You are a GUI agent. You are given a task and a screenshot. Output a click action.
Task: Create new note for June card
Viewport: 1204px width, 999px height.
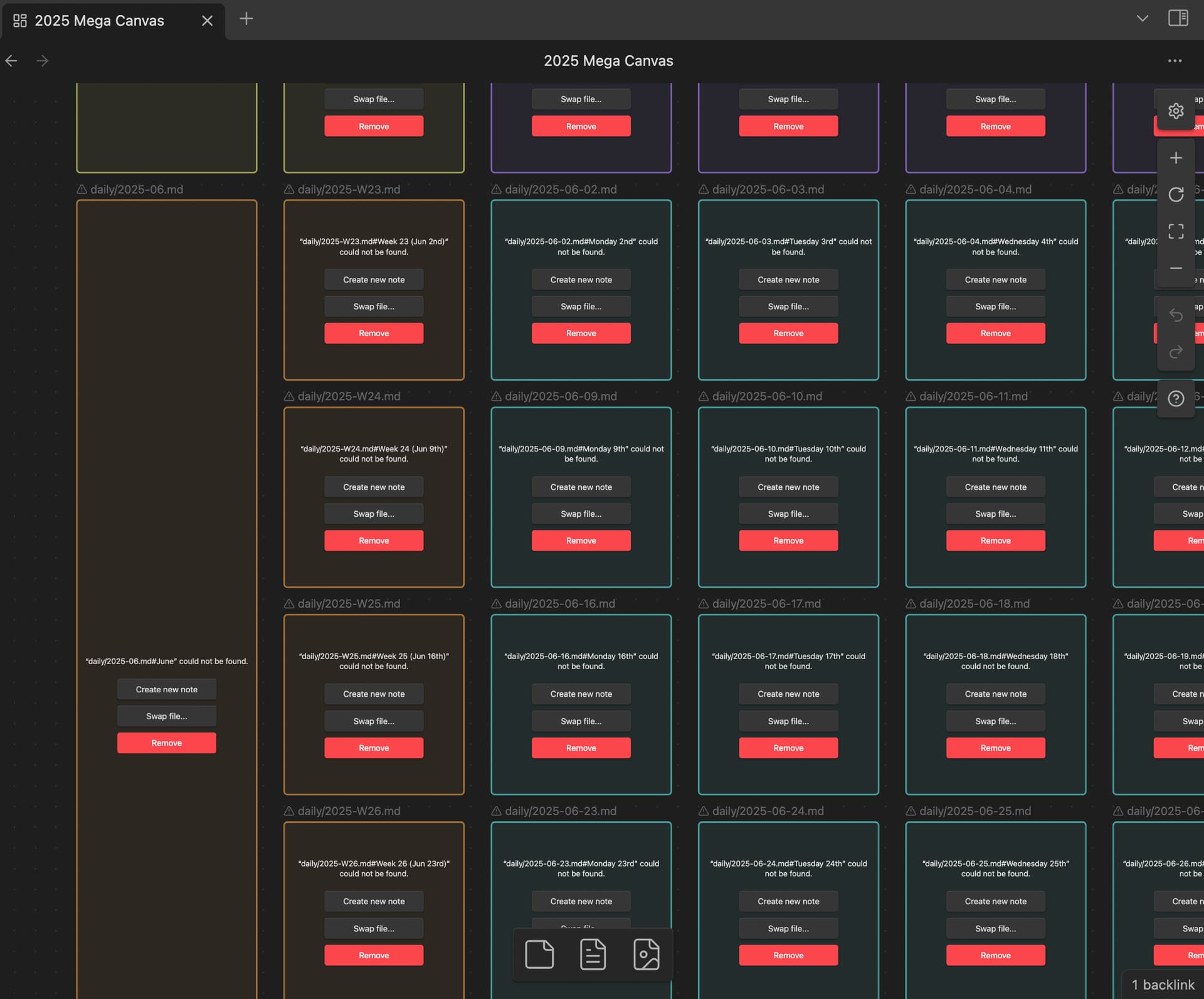pyautogui.click(x=167, y=689)
